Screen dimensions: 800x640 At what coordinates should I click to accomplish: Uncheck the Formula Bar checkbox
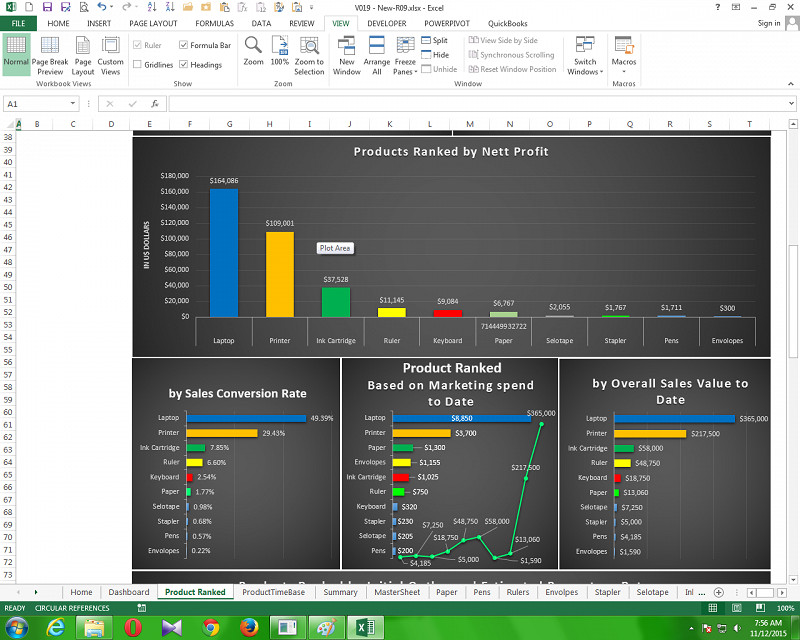click(184, 45)
